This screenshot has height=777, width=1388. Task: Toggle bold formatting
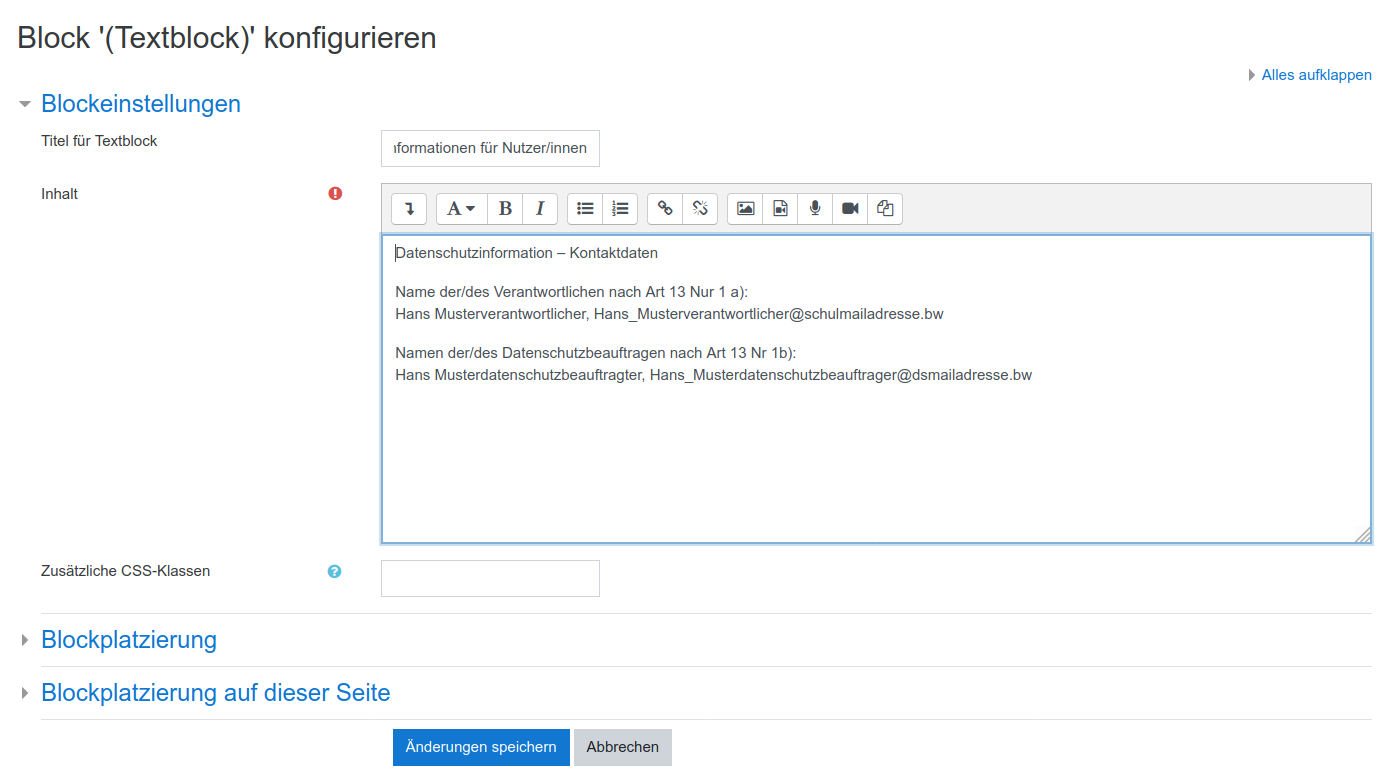pyautogui.click(x=505, y=209)
